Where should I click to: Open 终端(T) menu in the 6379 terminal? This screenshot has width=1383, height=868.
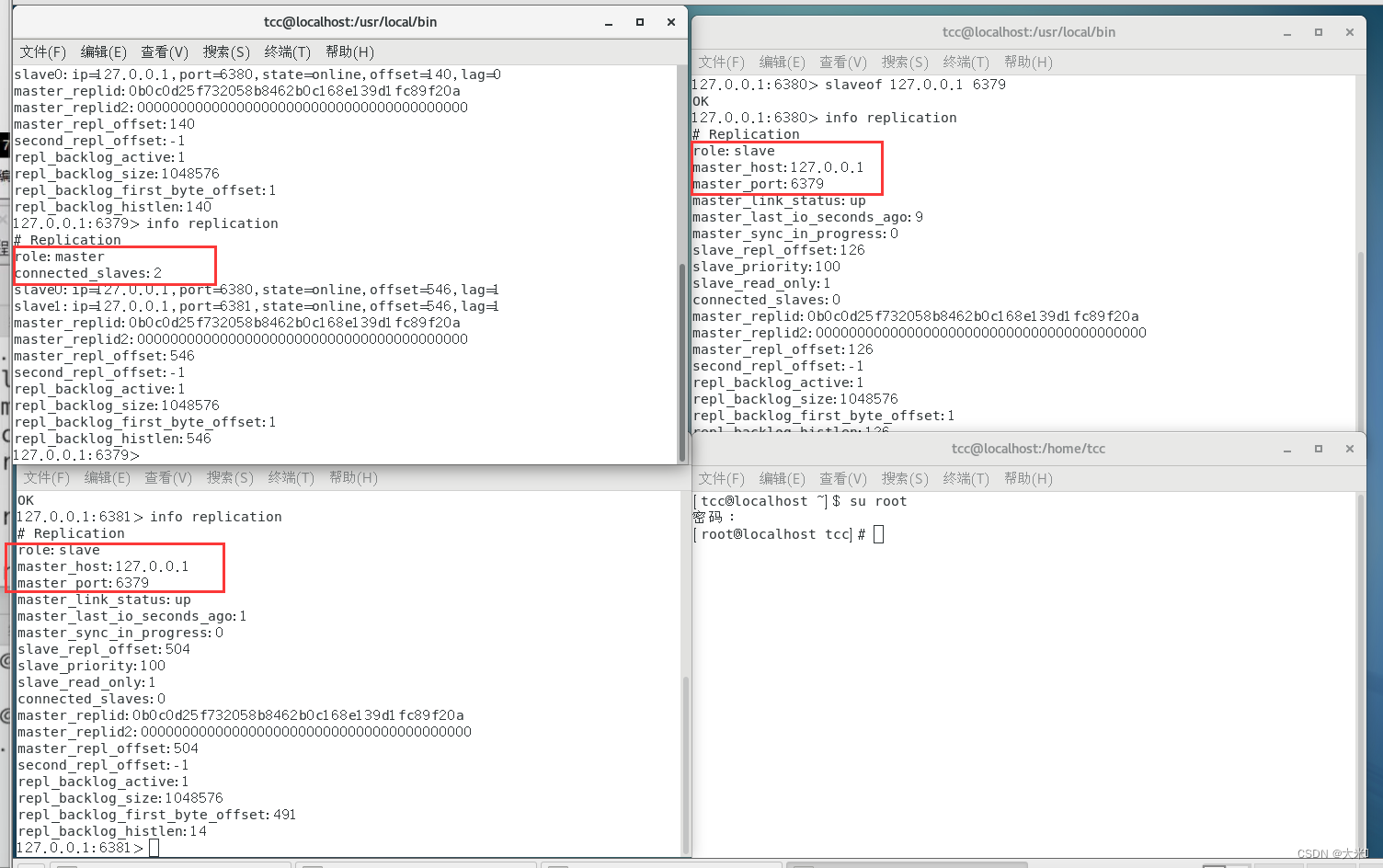[x=288, y=51]
